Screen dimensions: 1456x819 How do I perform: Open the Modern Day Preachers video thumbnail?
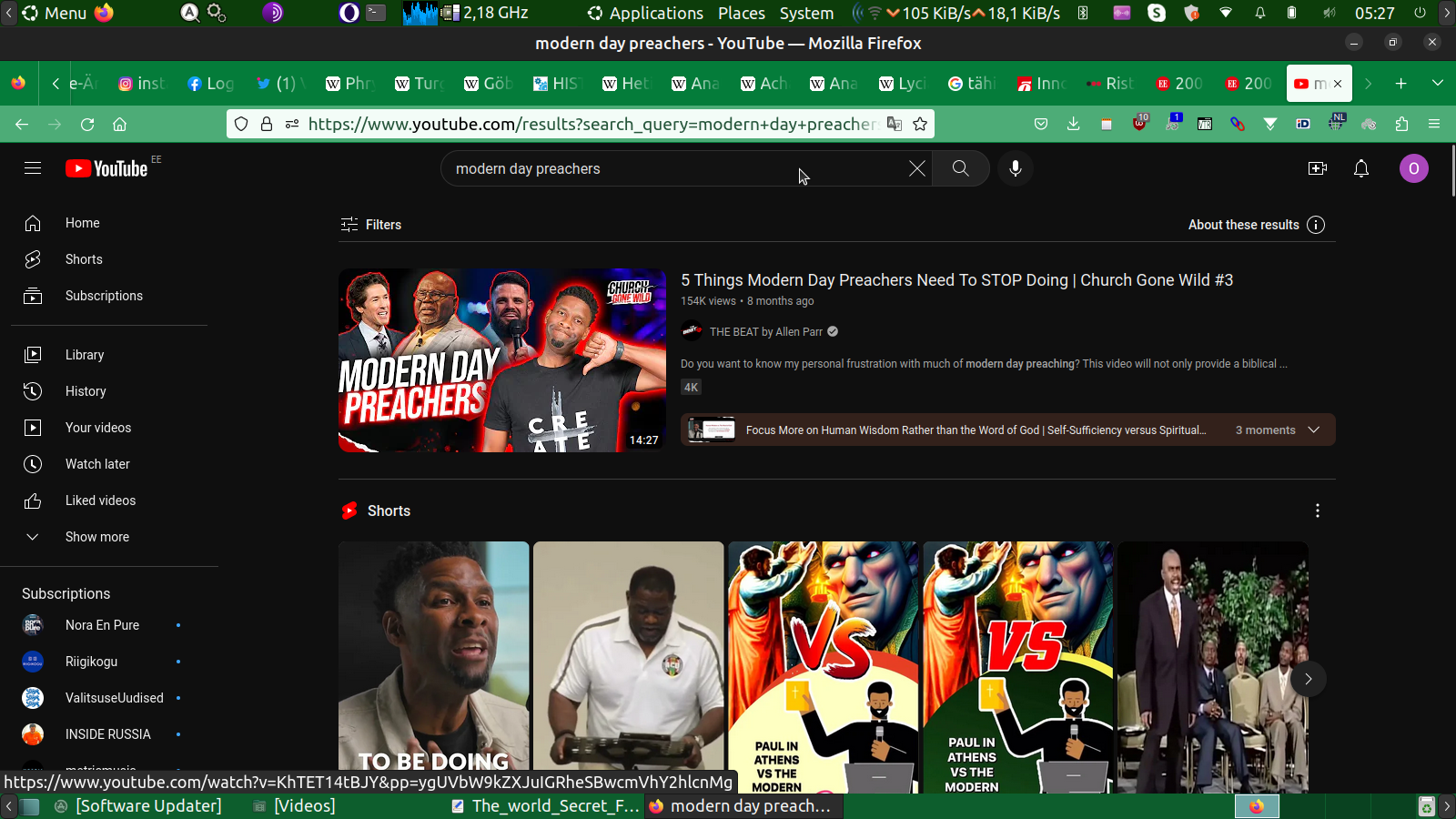click(x=501, y=360)
